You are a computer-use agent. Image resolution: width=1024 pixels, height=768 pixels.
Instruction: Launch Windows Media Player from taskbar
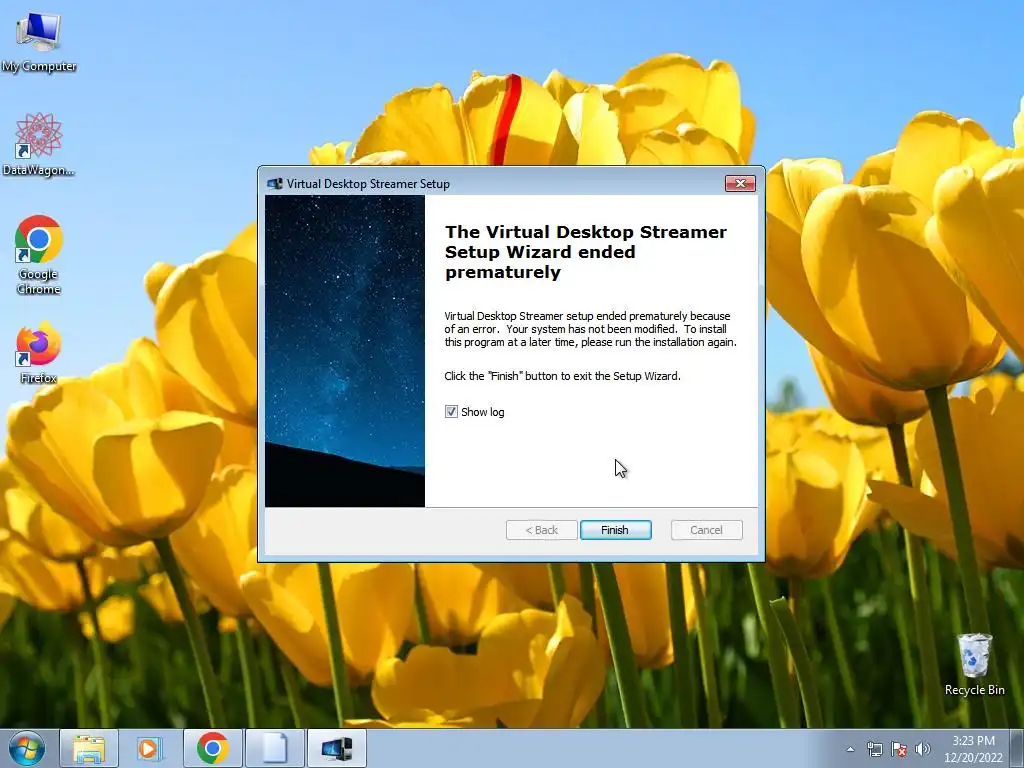pyautogui.click(x=150, y=748)
